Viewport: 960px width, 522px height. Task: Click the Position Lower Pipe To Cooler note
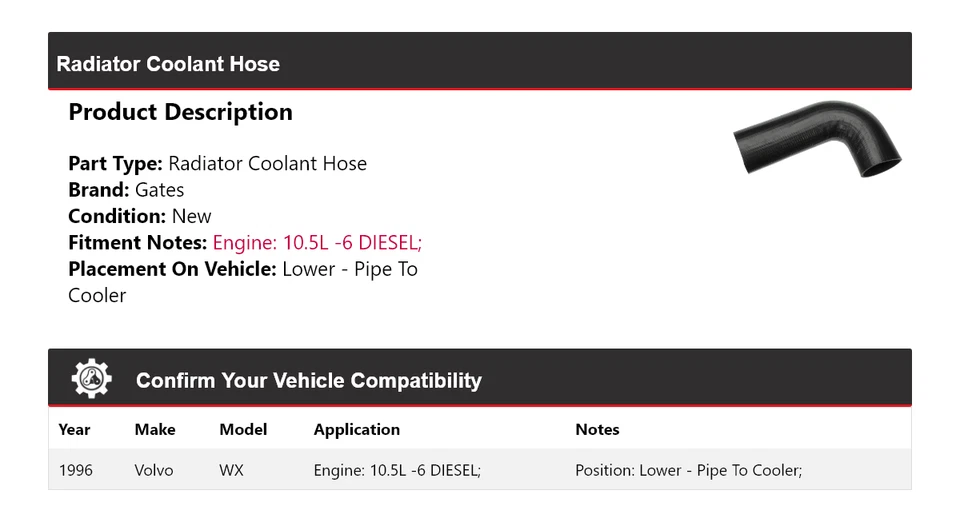click(x=688, y=470)
